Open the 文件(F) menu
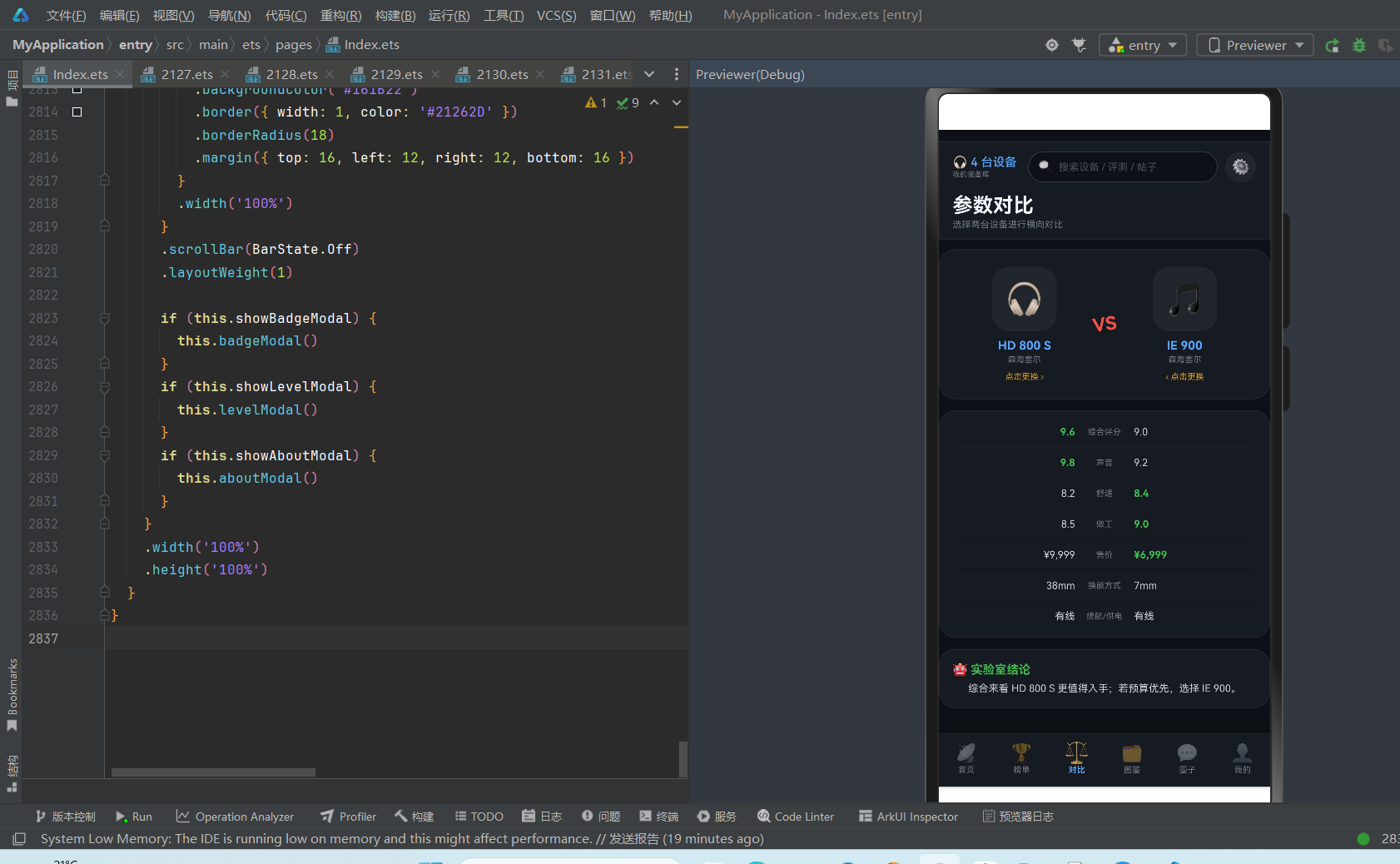1400x864 pixels. [67, 15]
